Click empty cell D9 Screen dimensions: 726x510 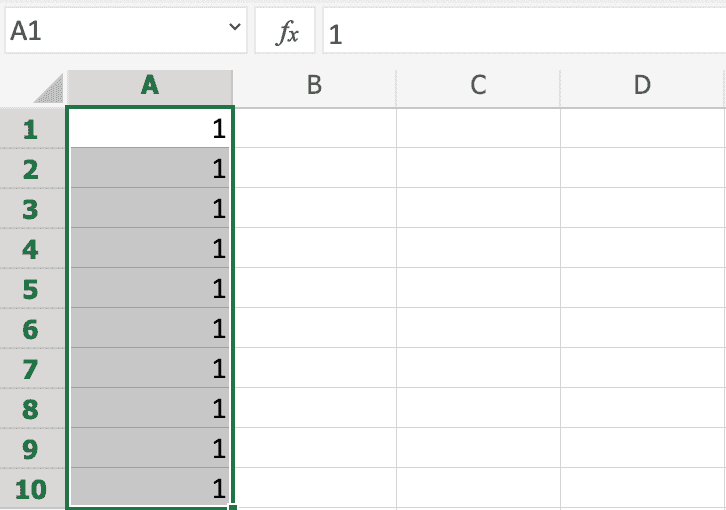pyautogui.click(x=642, y=449)
